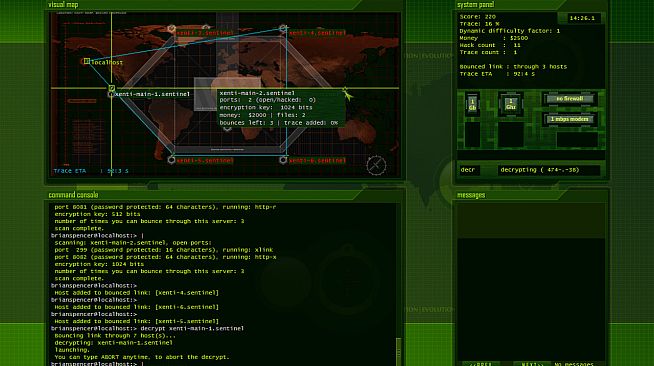The image size is (654, 366).
Task: Click the 'localhost' label on the map
Action: 107,63
